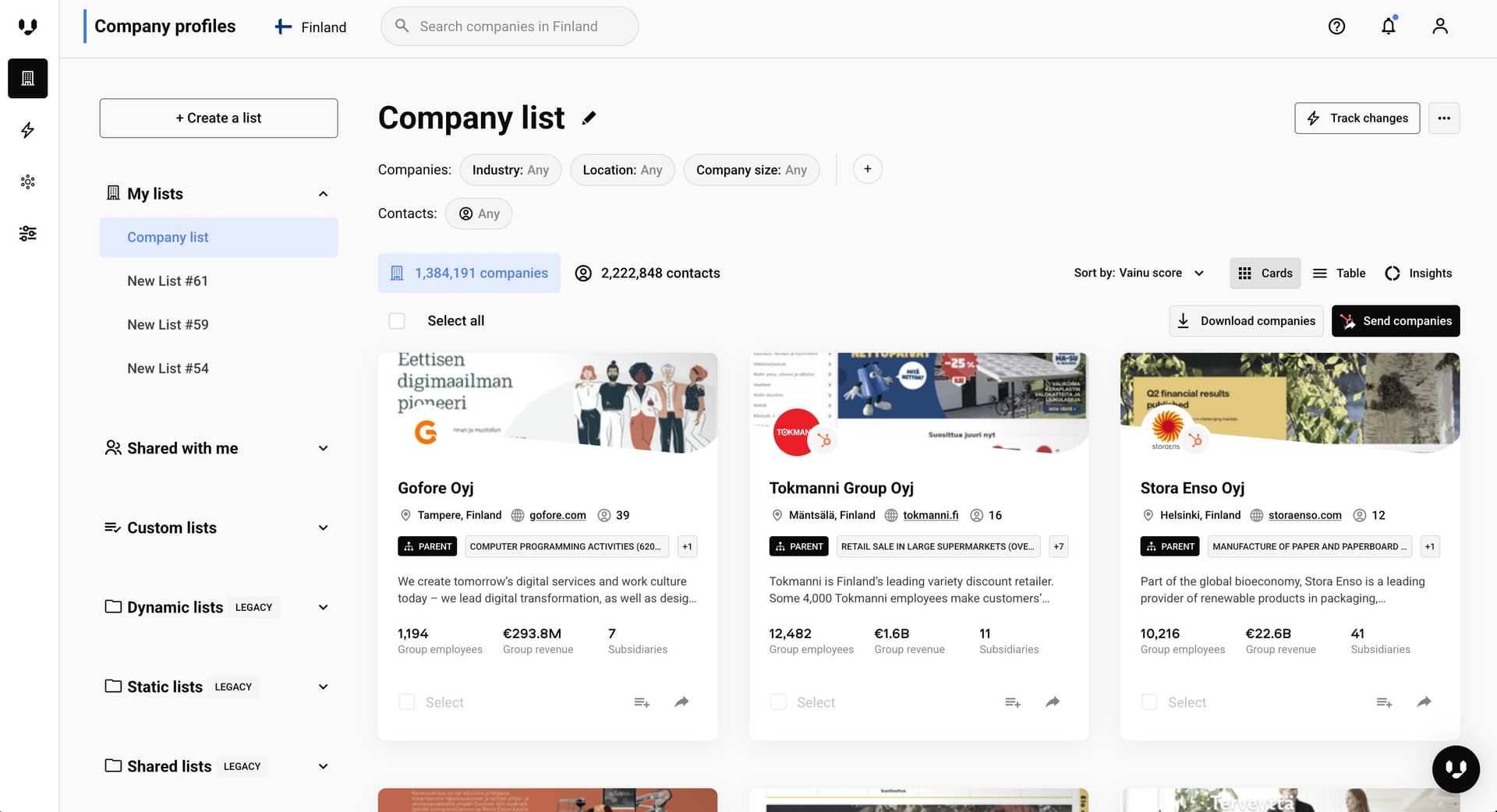Image resolution: width=1497 pixels, height=812 pixels.
Task: Click the share arrow on Gofore Oyj card
Action: point(681,702)
